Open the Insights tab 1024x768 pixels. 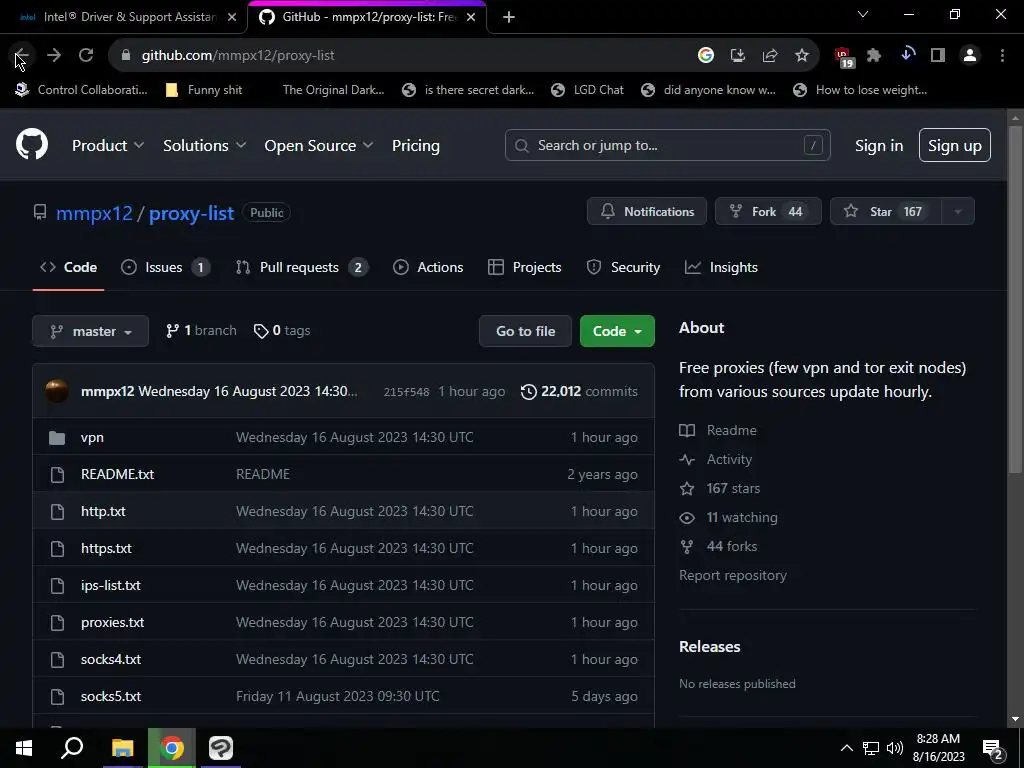click(x=721, y=267)
